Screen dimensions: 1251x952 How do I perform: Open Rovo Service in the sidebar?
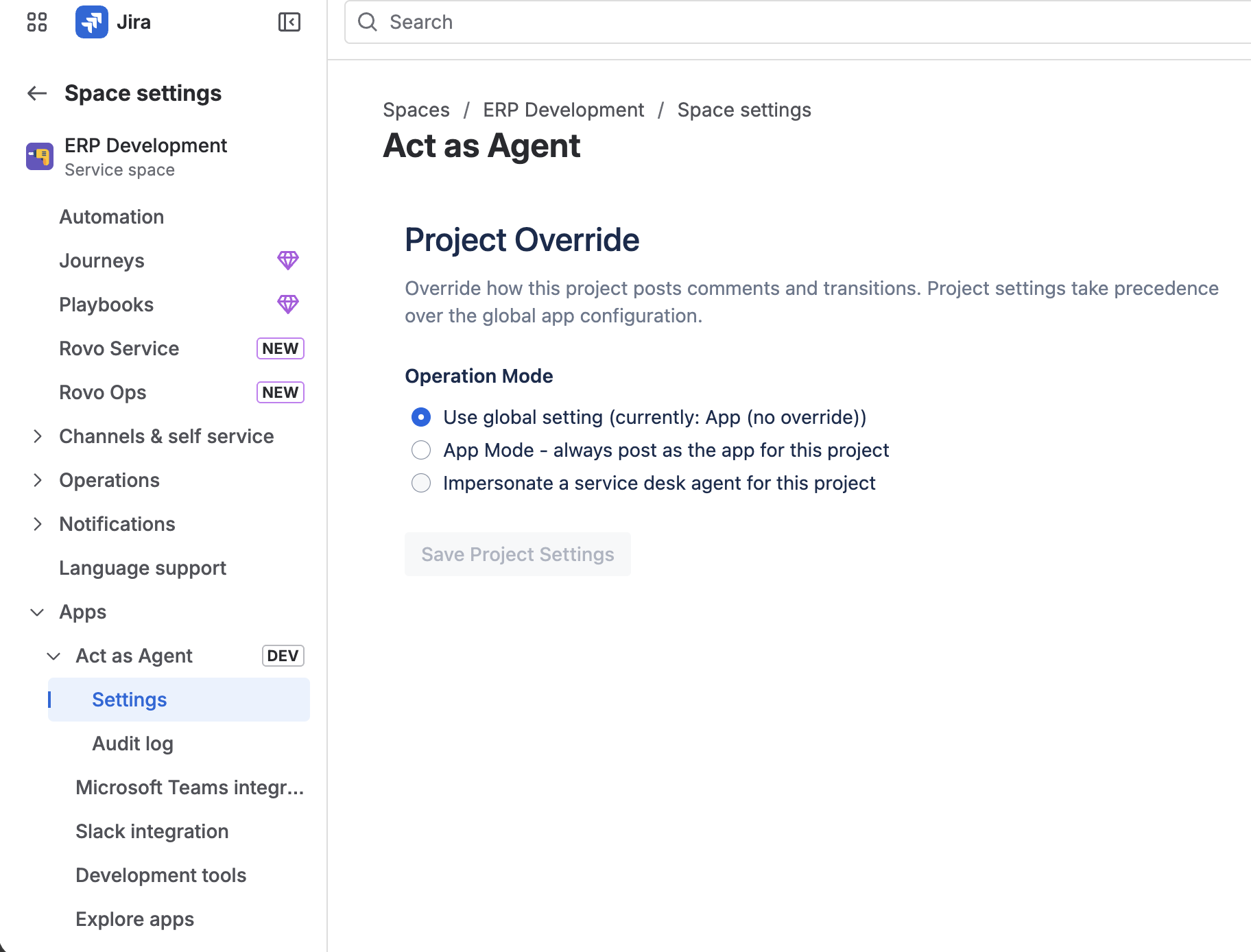(119, 348)
